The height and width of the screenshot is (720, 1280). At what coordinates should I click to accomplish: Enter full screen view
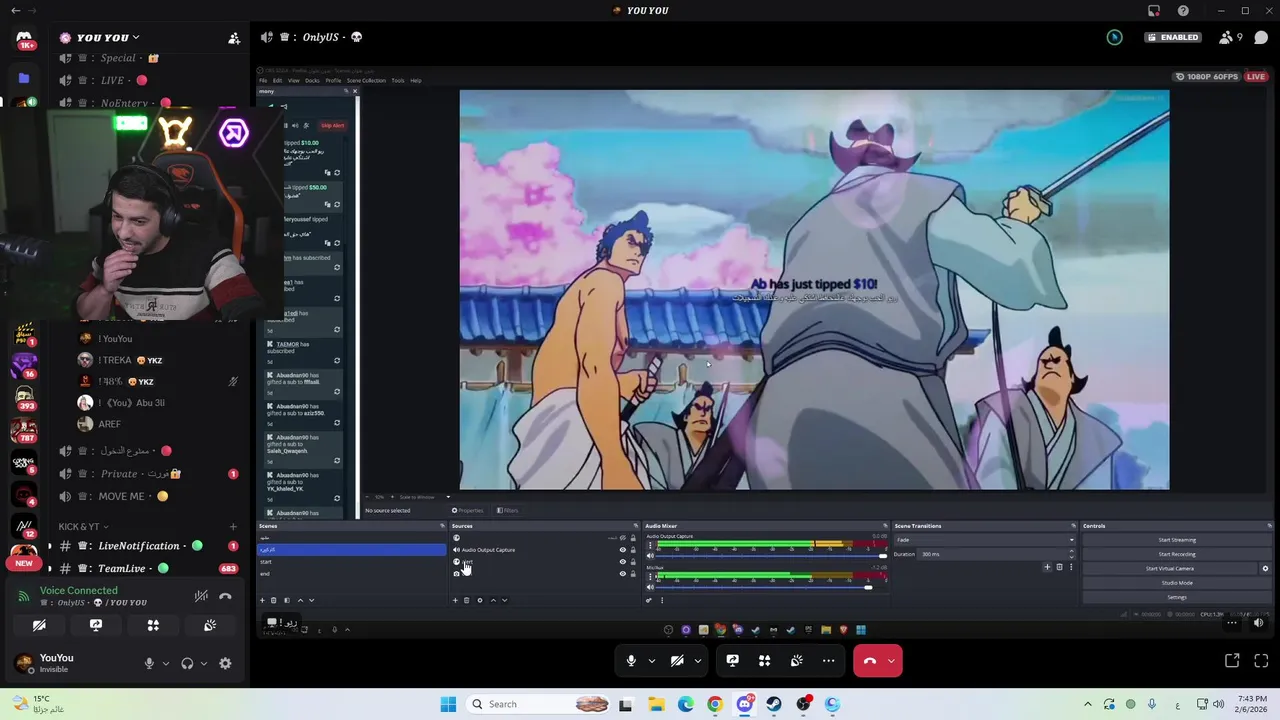pyautogui.click(x=1261, y=660)
